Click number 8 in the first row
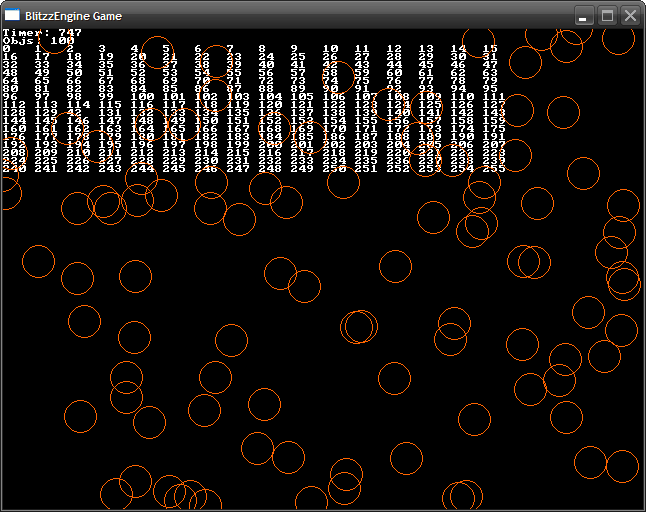The width and height of the screenshot is (646, 512). (263, 49)
